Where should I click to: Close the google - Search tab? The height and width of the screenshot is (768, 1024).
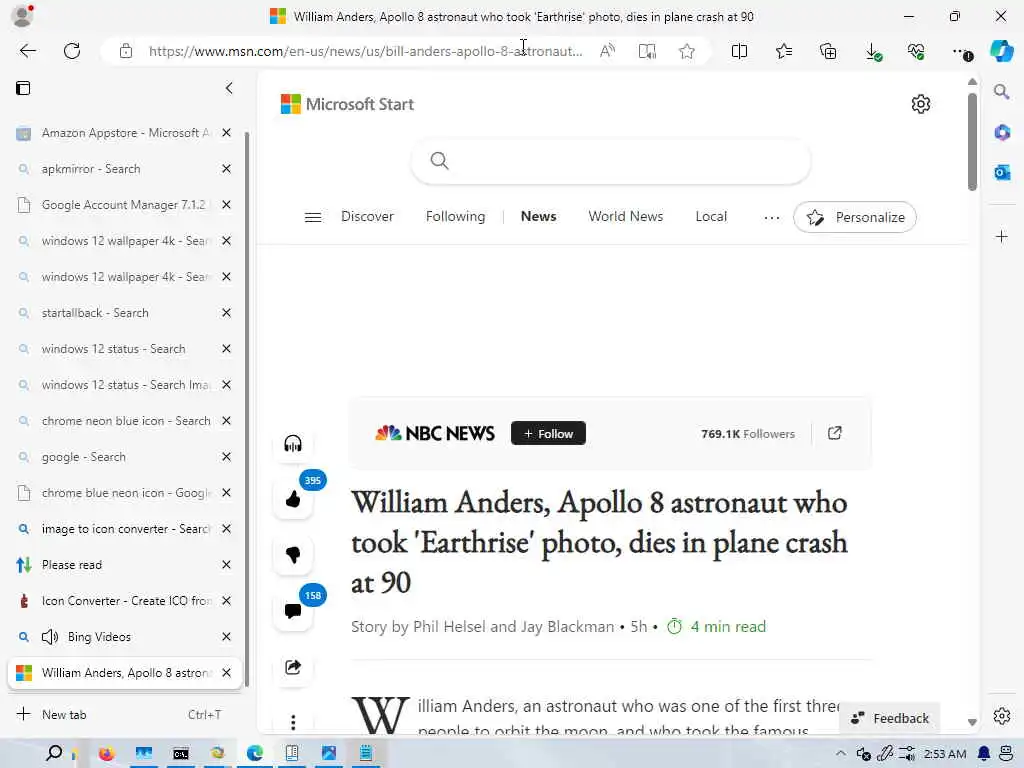click(226, 456)
